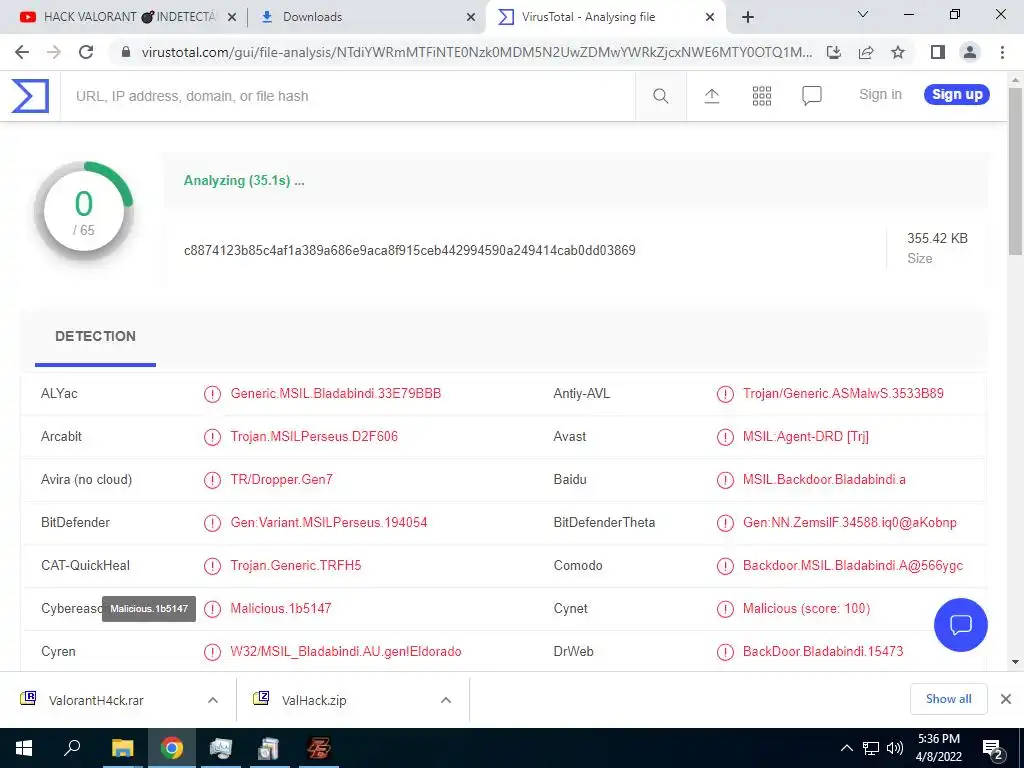Open the notification center icon
Screen dimensions: 1024x768
coord(991,749)
